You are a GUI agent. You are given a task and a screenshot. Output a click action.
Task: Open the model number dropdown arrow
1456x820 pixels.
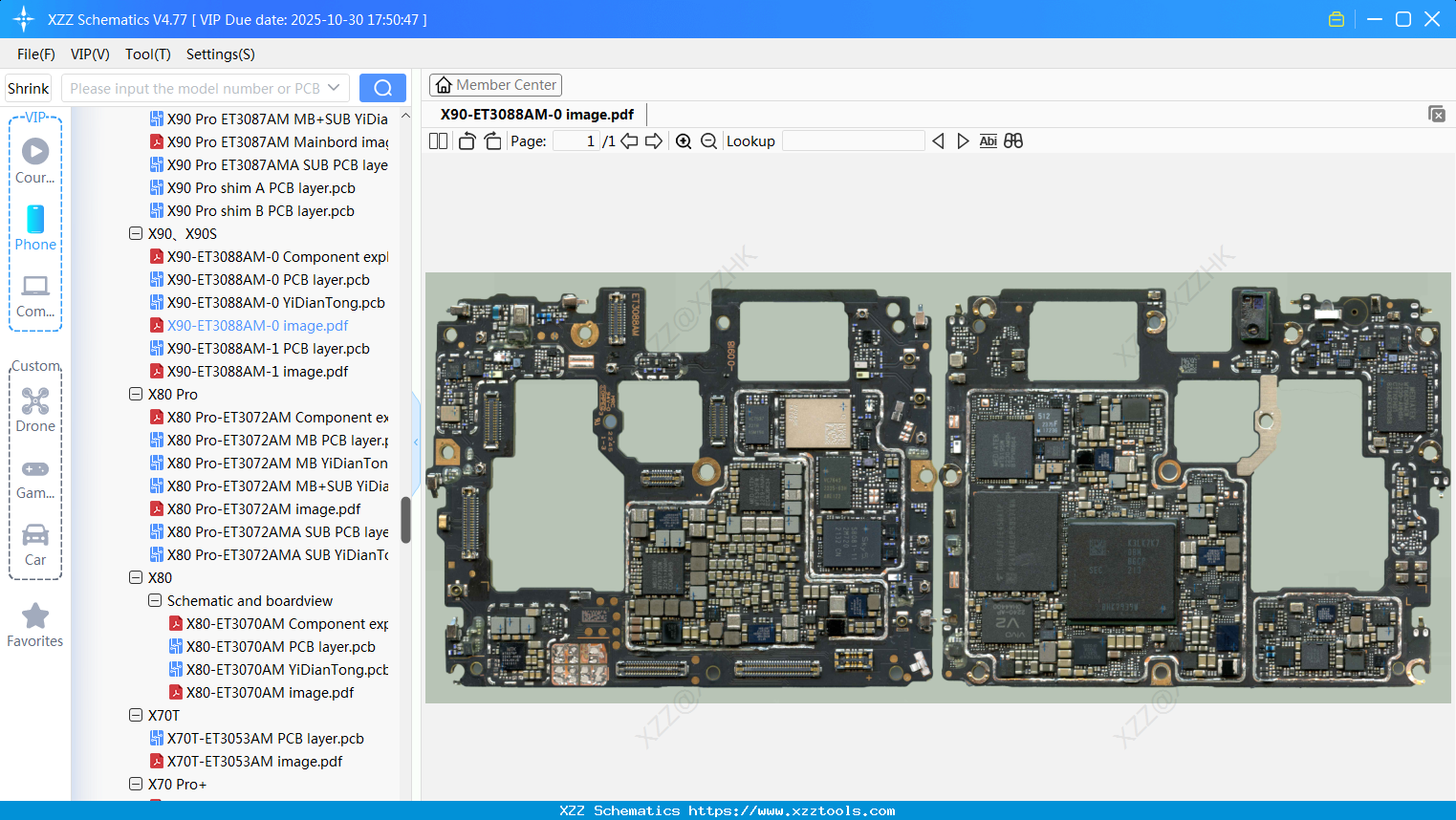pyautogui.click(x=334, y=88)
